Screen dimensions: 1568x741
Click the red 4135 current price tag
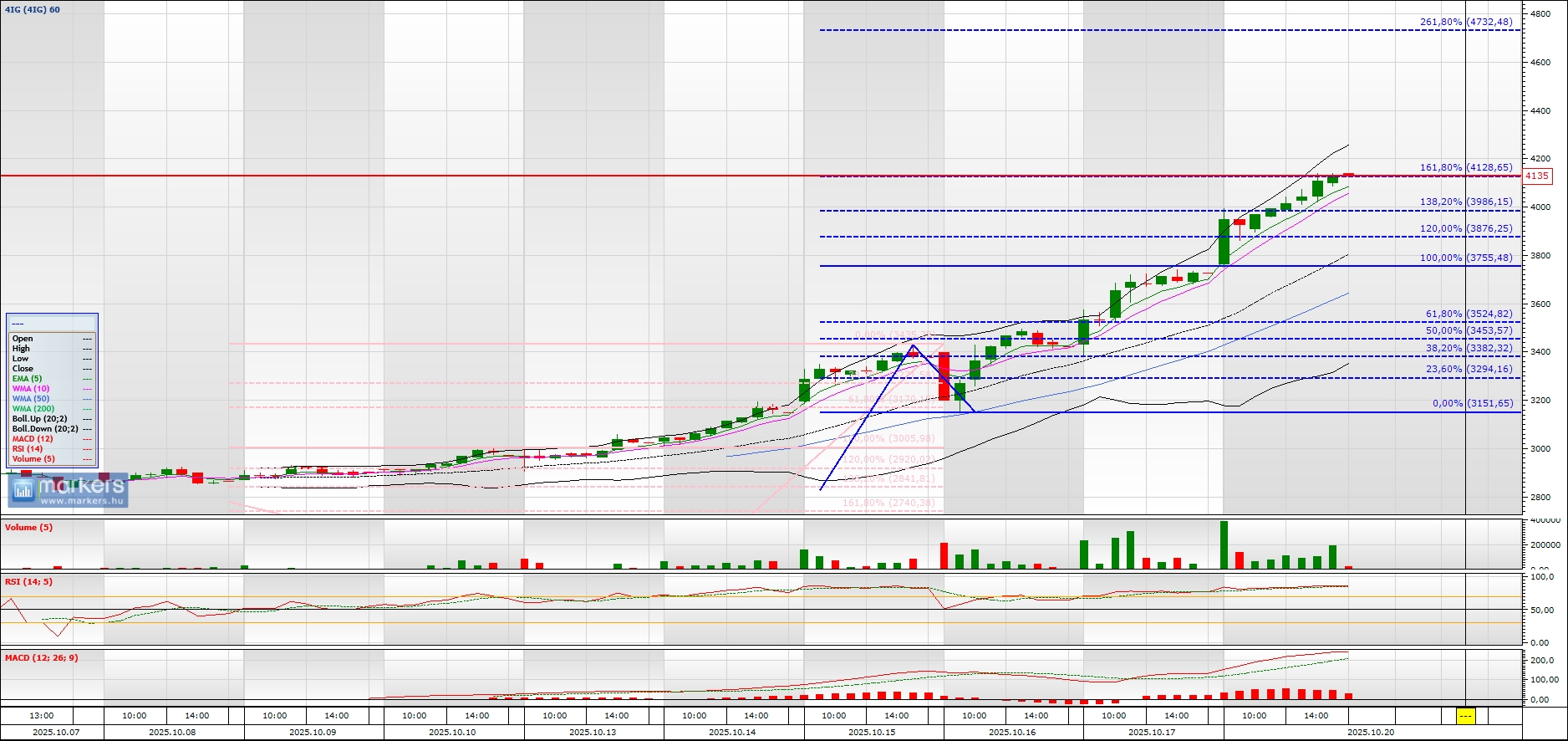click(x=1536, y=176)
